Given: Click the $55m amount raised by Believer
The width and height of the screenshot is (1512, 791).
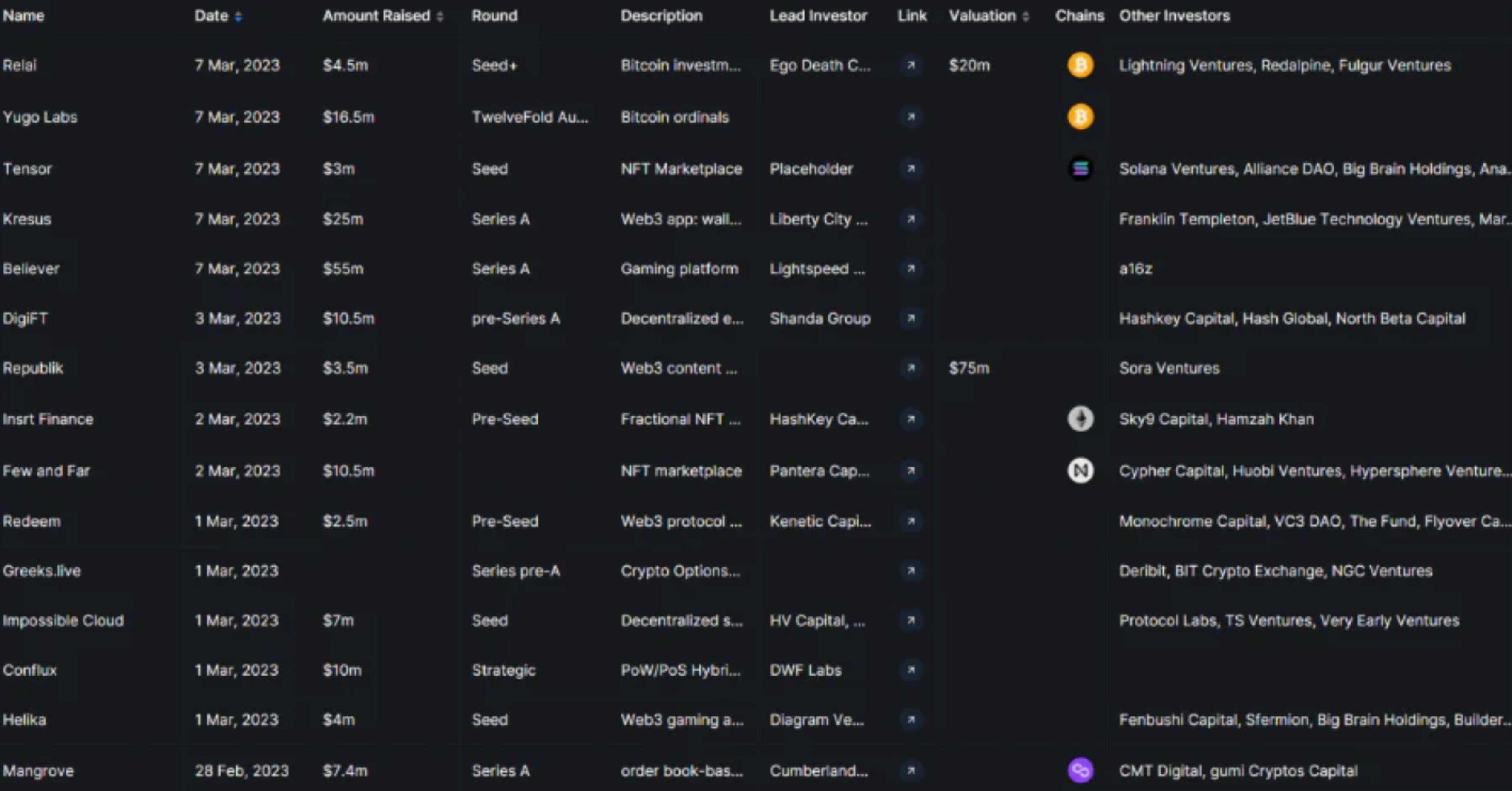Looking at the screenshot, I should pos(343,269).
